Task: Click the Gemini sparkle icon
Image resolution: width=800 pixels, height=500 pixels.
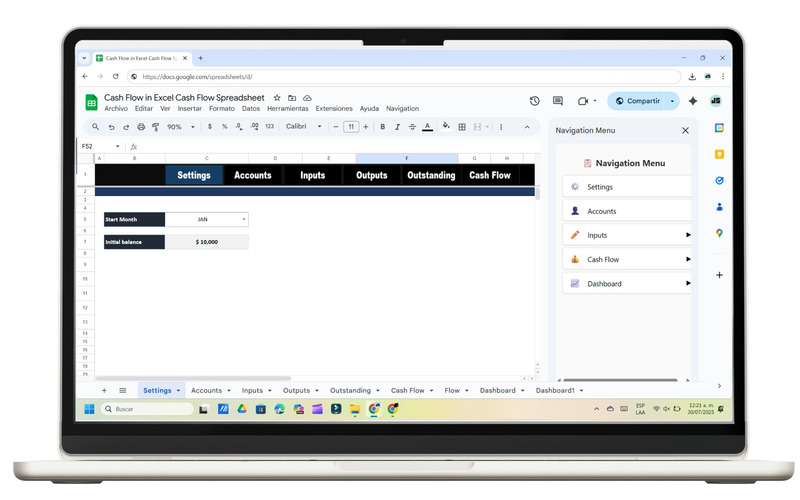Action: 692,101
